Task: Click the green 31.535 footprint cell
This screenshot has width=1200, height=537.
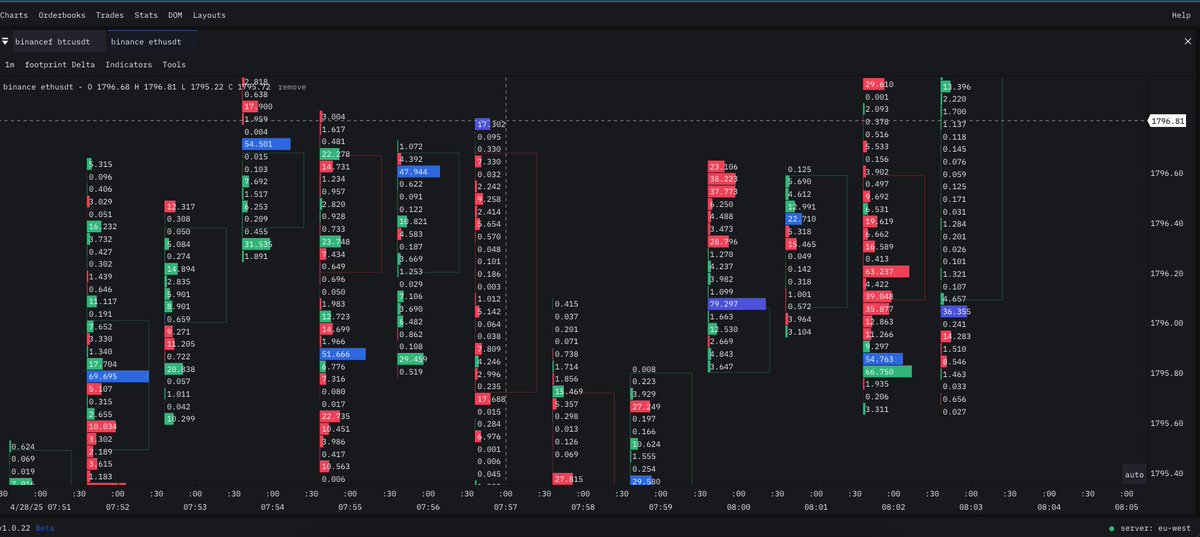Action: (x=257, y=243)
